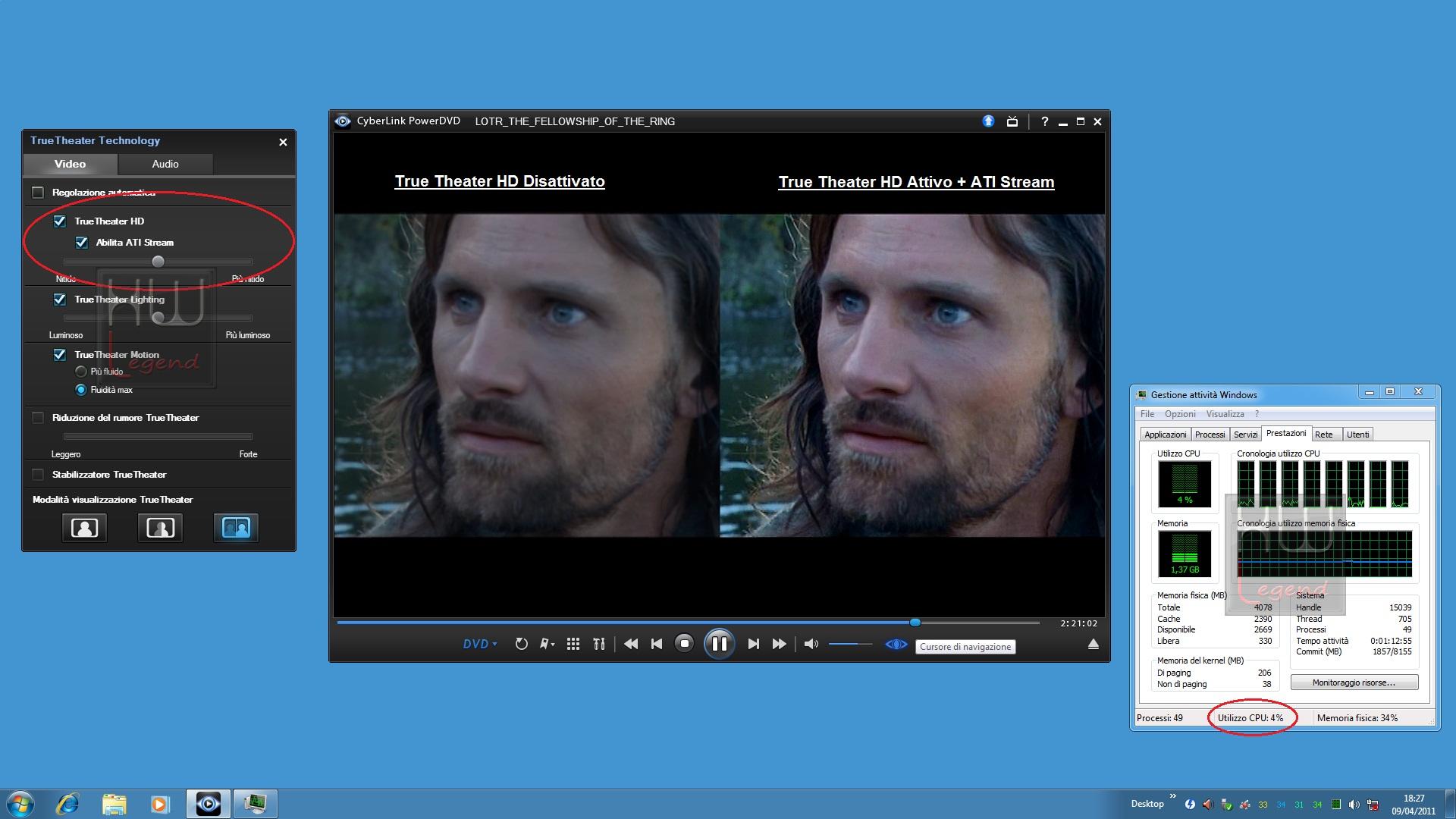Click the safely remove hardware tray icon
This screenshot has height=819, width=1456.
click(1226, 805)
